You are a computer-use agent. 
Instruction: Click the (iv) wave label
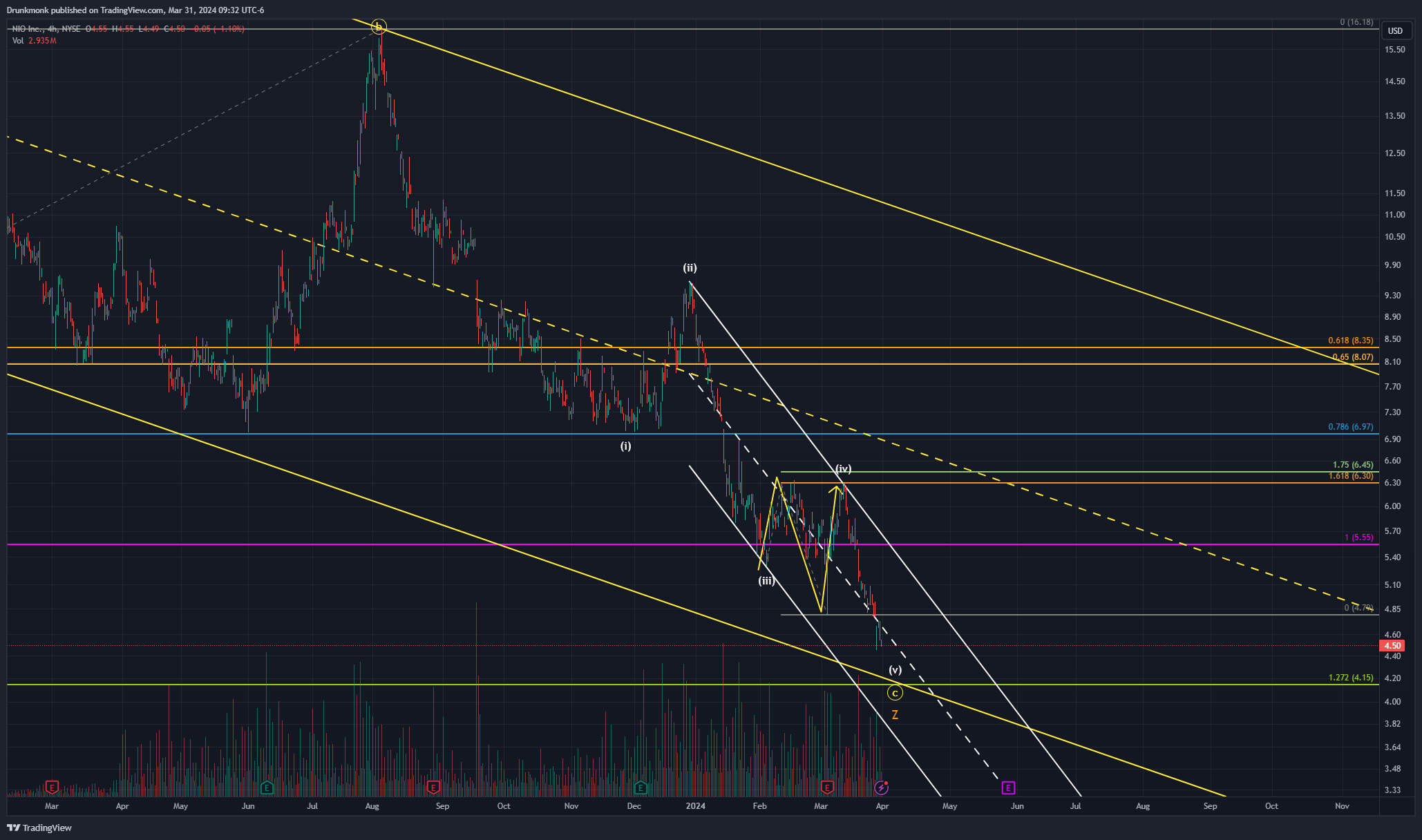(x=843, y=469)
